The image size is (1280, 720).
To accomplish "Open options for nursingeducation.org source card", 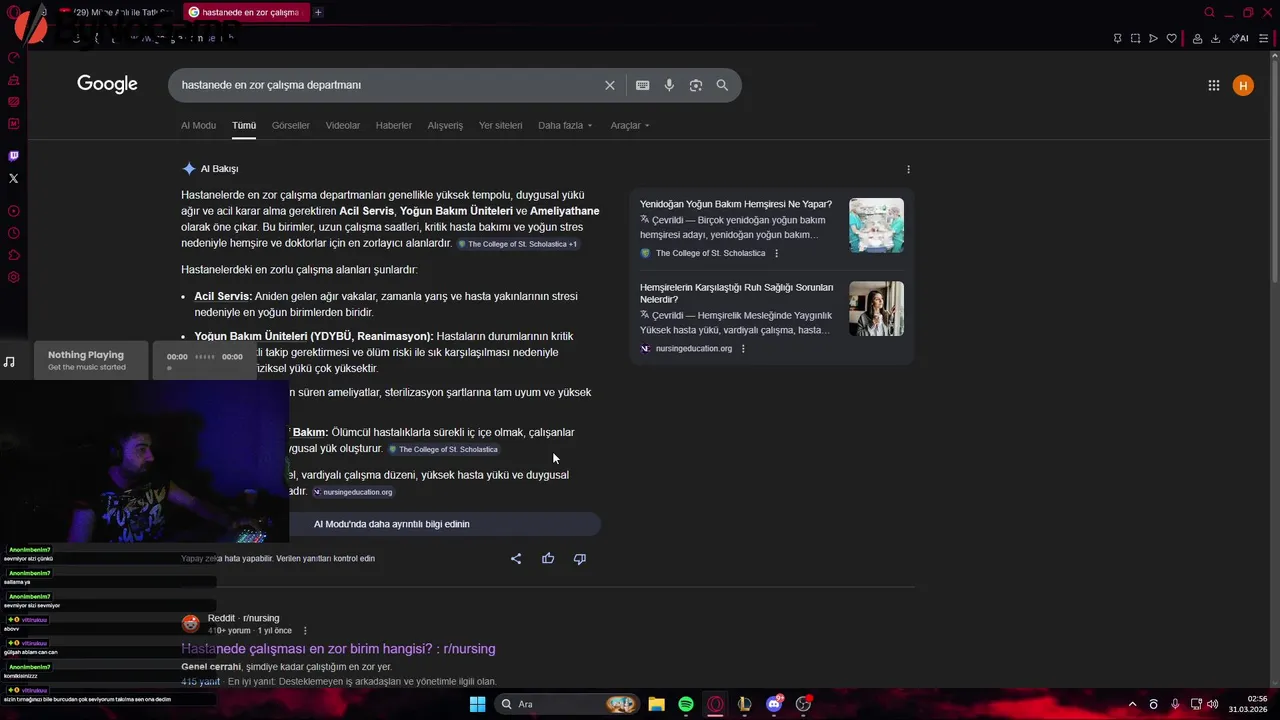I will click(x=743, y=348).
